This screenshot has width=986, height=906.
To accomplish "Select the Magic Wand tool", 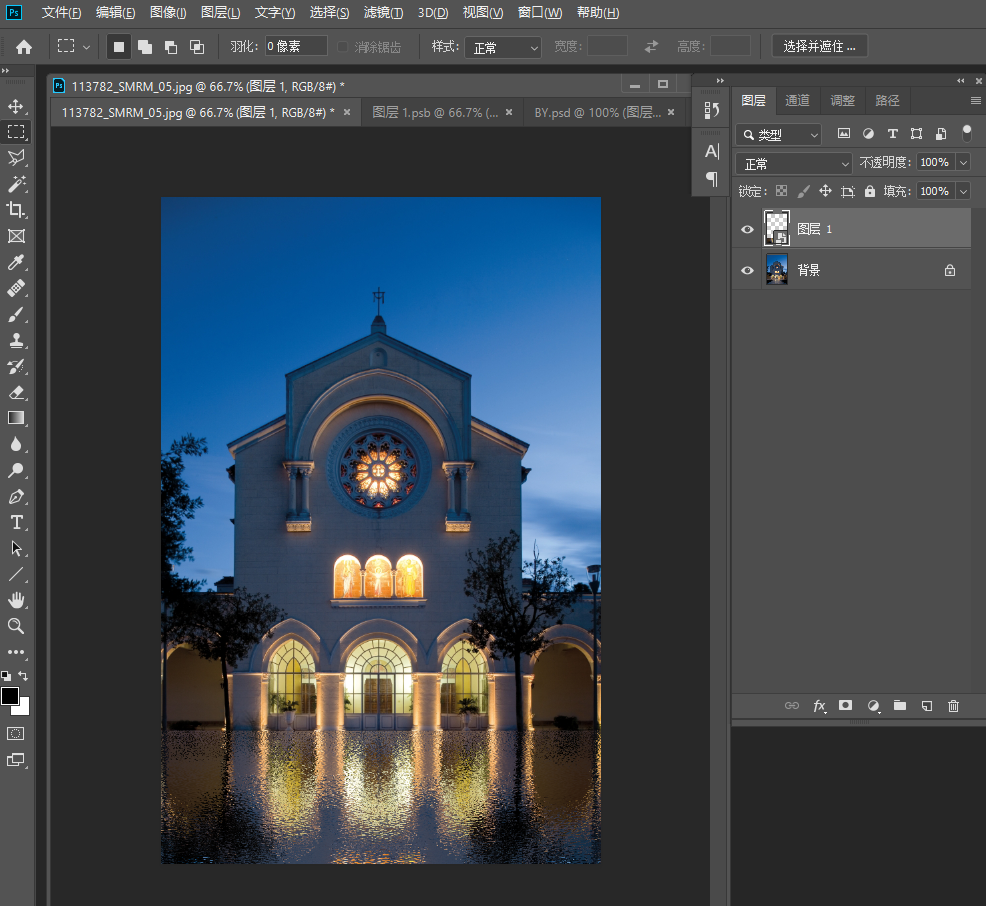I will [x=16, y=184].
